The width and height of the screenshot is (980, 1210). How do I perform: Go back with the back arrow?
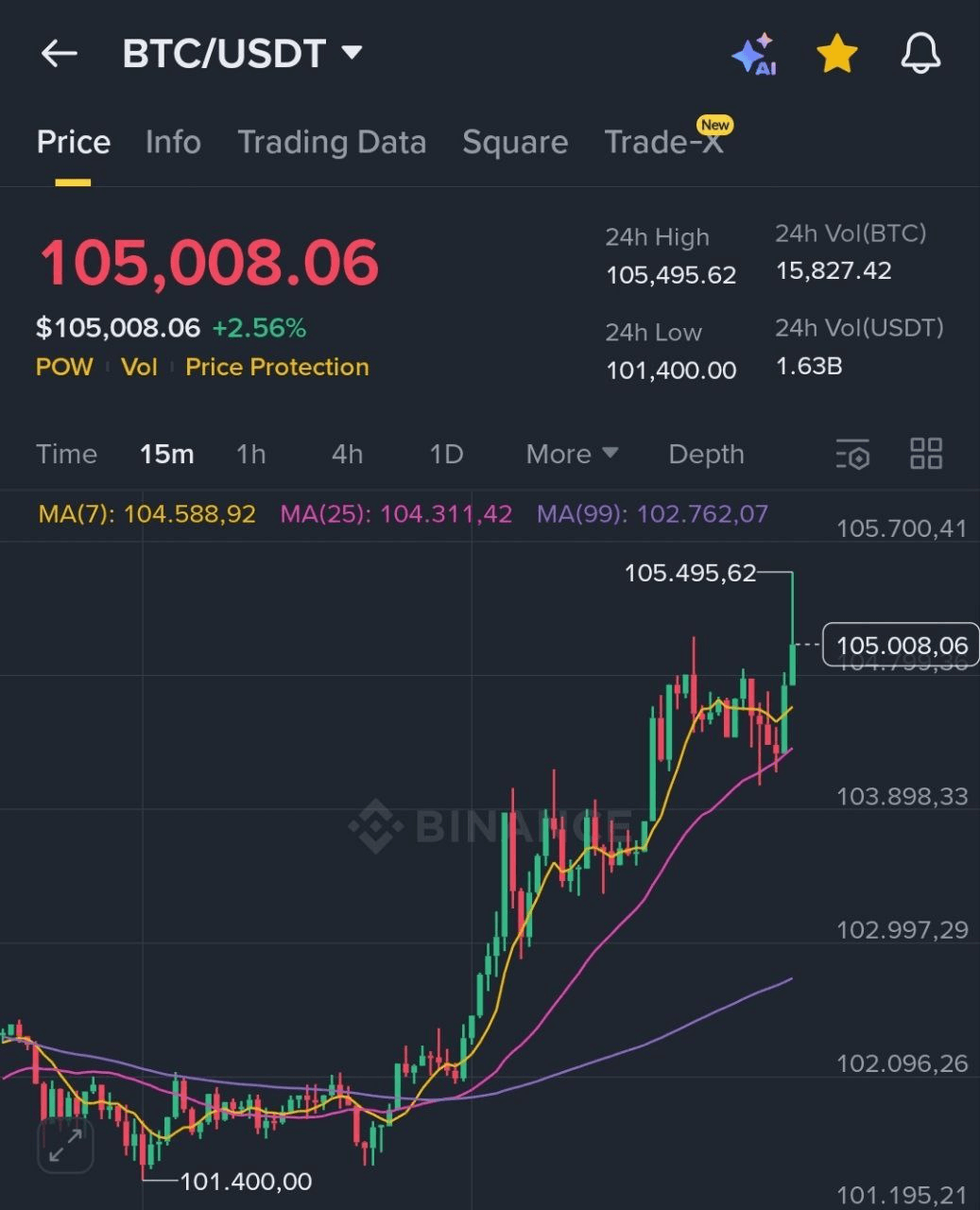coord(59,53)
